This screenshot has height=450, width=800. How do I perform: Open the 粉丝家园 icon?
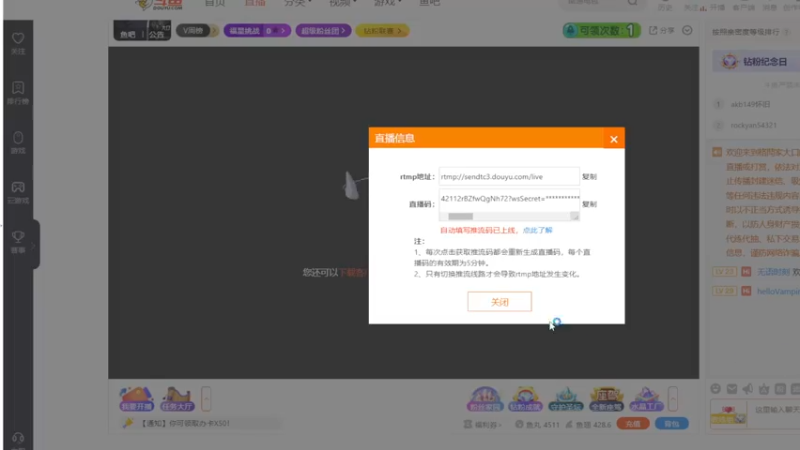click(x=485, y=399)
